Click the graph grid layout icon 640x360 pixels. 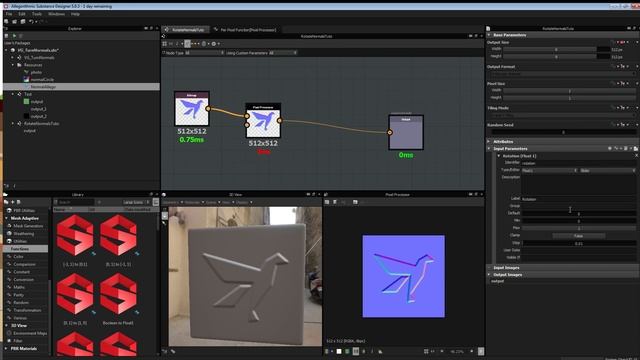tap(165, 44)
